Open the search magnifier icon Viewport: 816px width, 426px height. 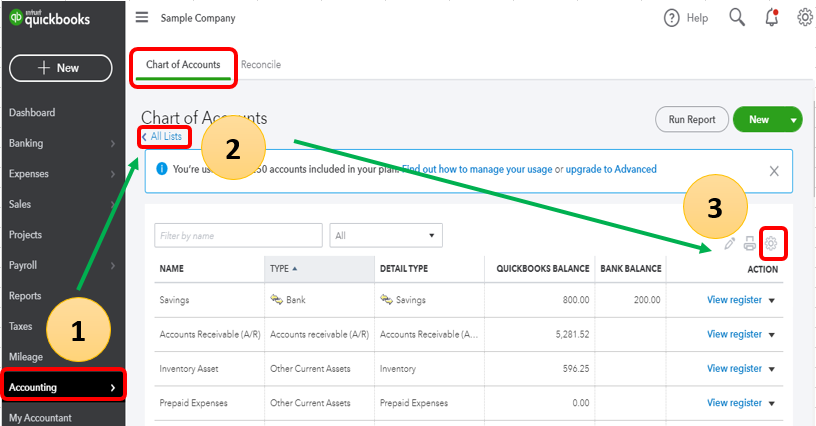737,18
